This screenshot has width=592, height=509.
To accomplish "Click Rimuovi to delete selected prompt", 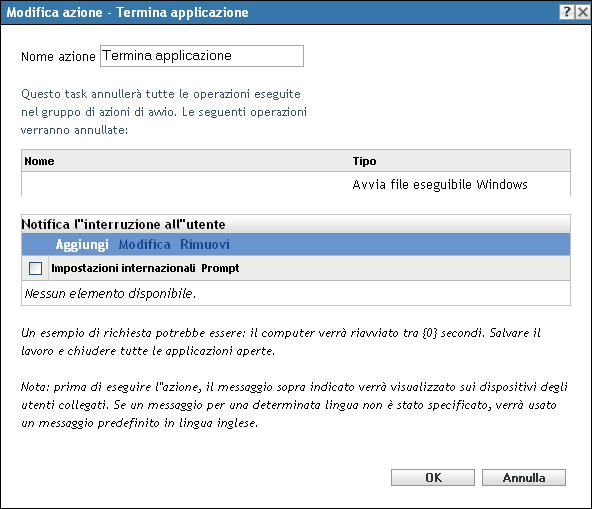I will tap(205, 244).
